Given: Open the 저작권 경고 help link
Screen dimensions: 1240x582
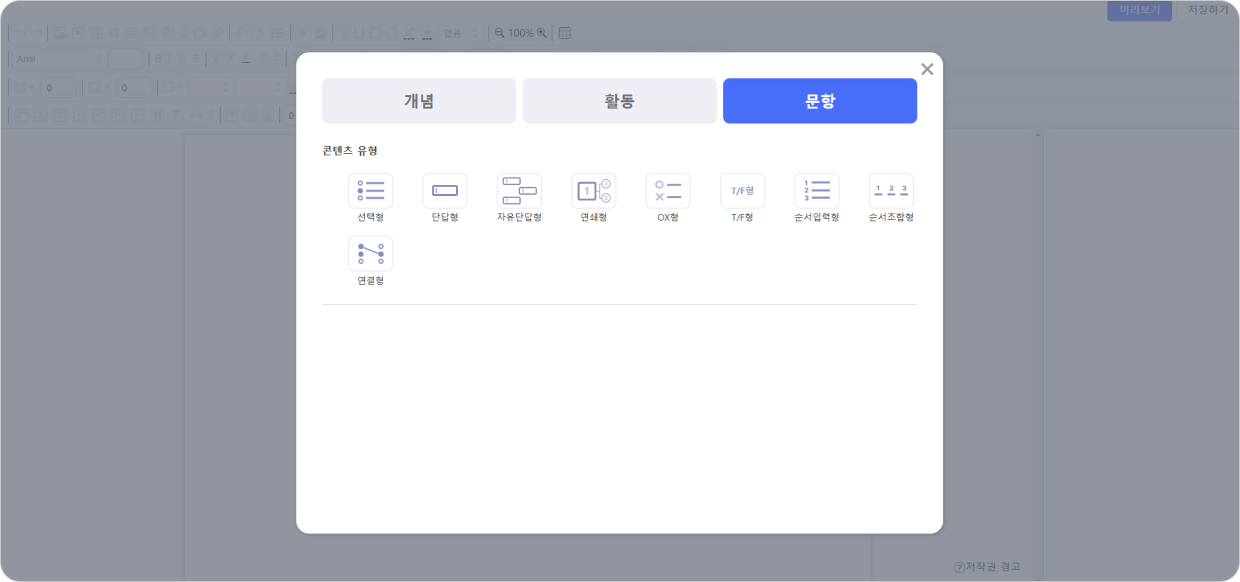Looking at the screenshot, I should (x=986, y=567).
